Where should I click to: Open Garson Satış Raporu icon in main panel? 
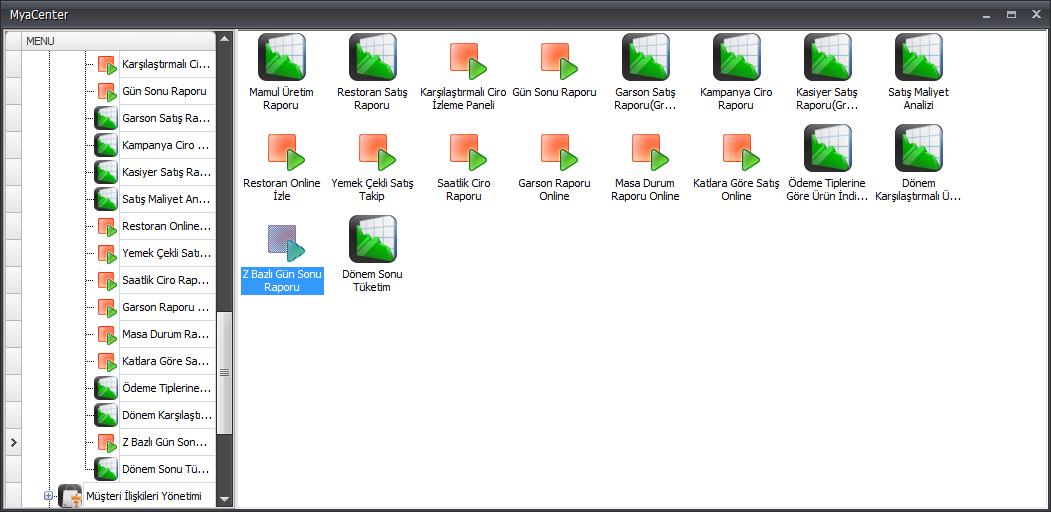(645, 57)
